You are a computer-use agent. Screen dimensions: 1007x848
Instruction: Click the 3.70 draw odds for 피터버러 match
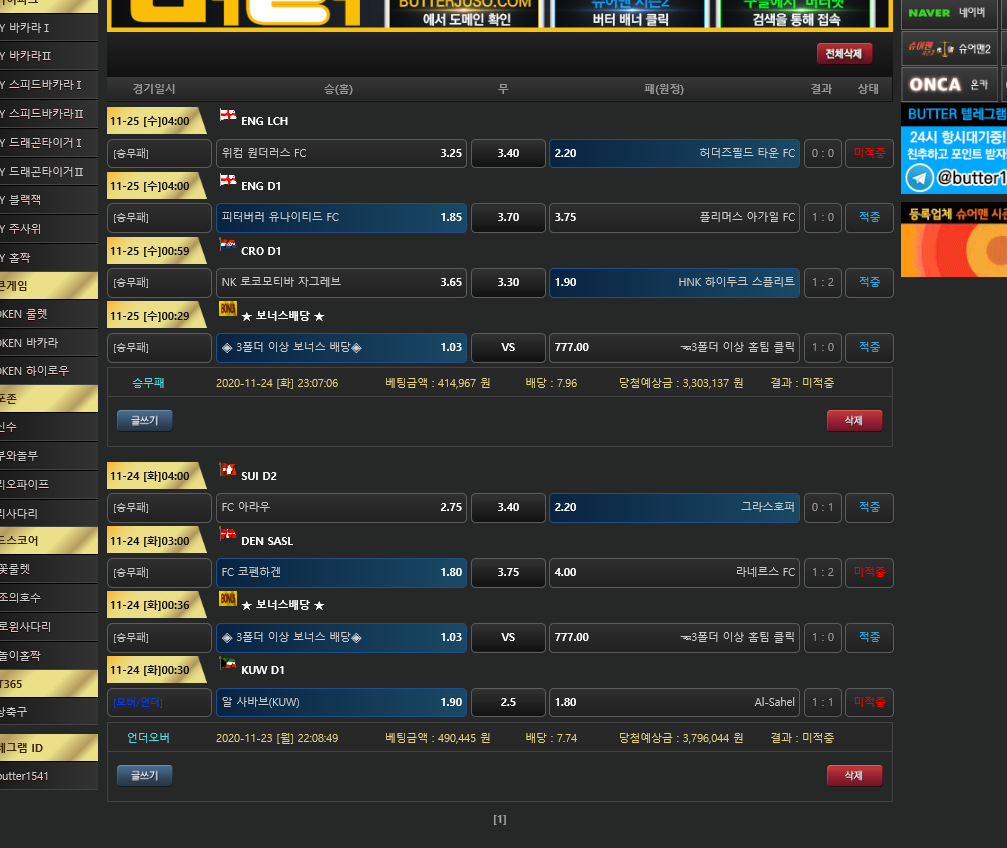pyautogui.click(x=508, y=218)
